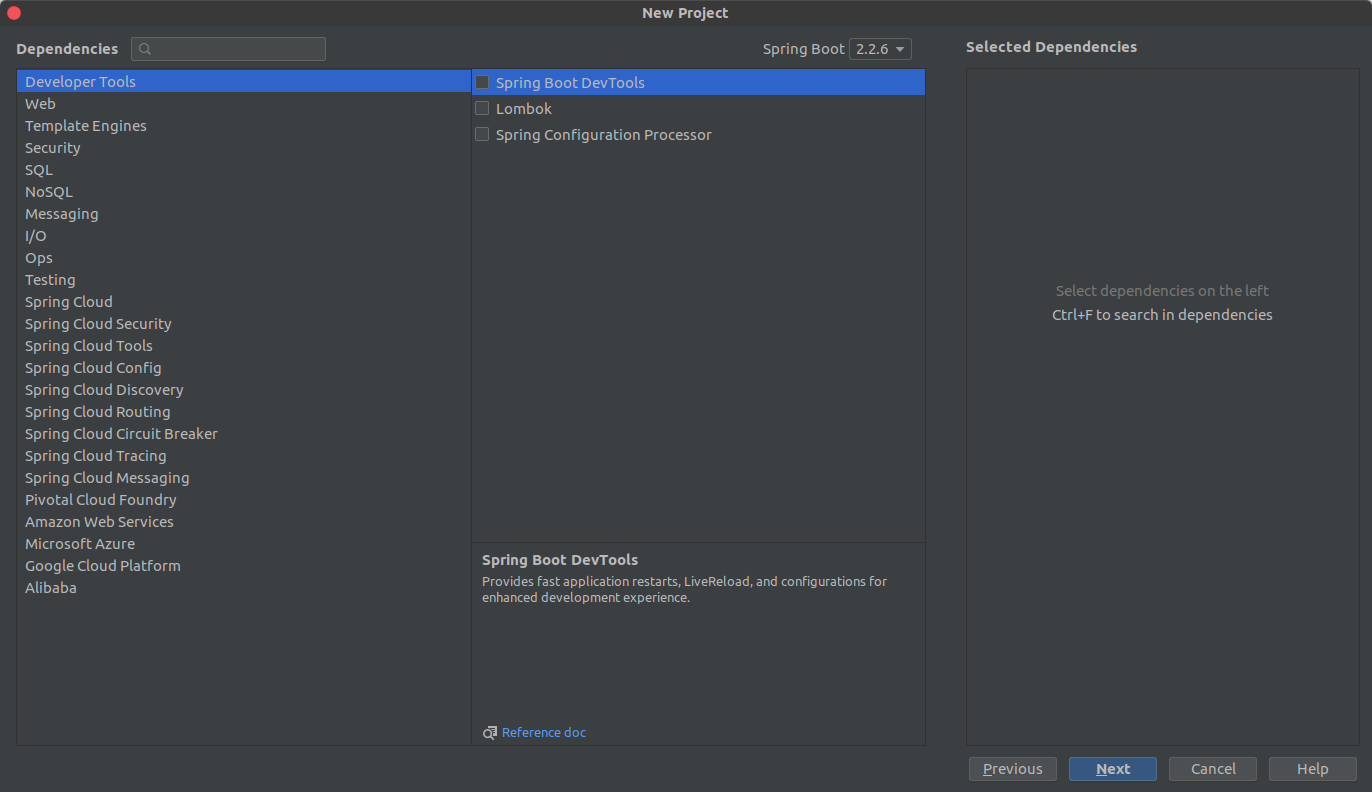1372x792 pixels.
Task: Open the Spring Boot version dropdown
Action: pos(880,49)
